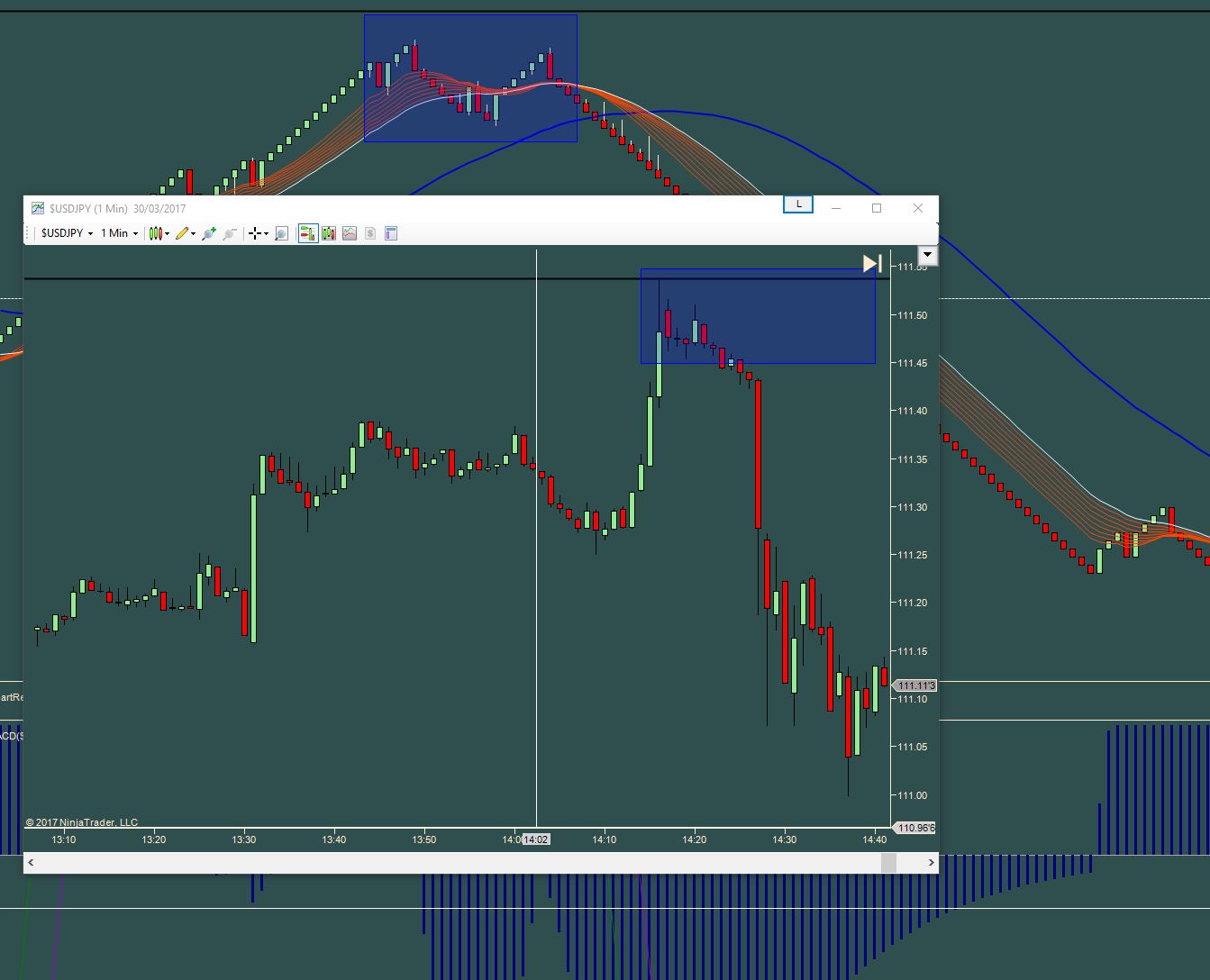The height and width of the screenshot is (980, 1210).
Task: Open the dropdown arrow above price axis
Action: pyautogui.click(x=927, y=256)
